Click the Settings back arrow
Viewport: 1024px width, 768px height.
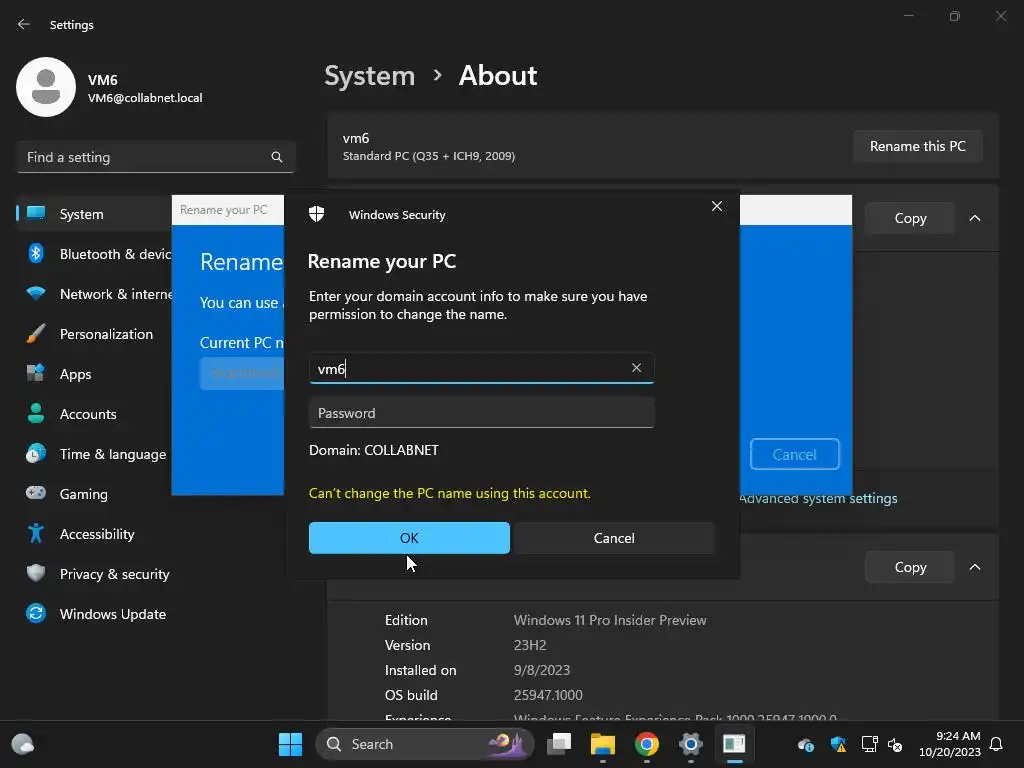24,24
